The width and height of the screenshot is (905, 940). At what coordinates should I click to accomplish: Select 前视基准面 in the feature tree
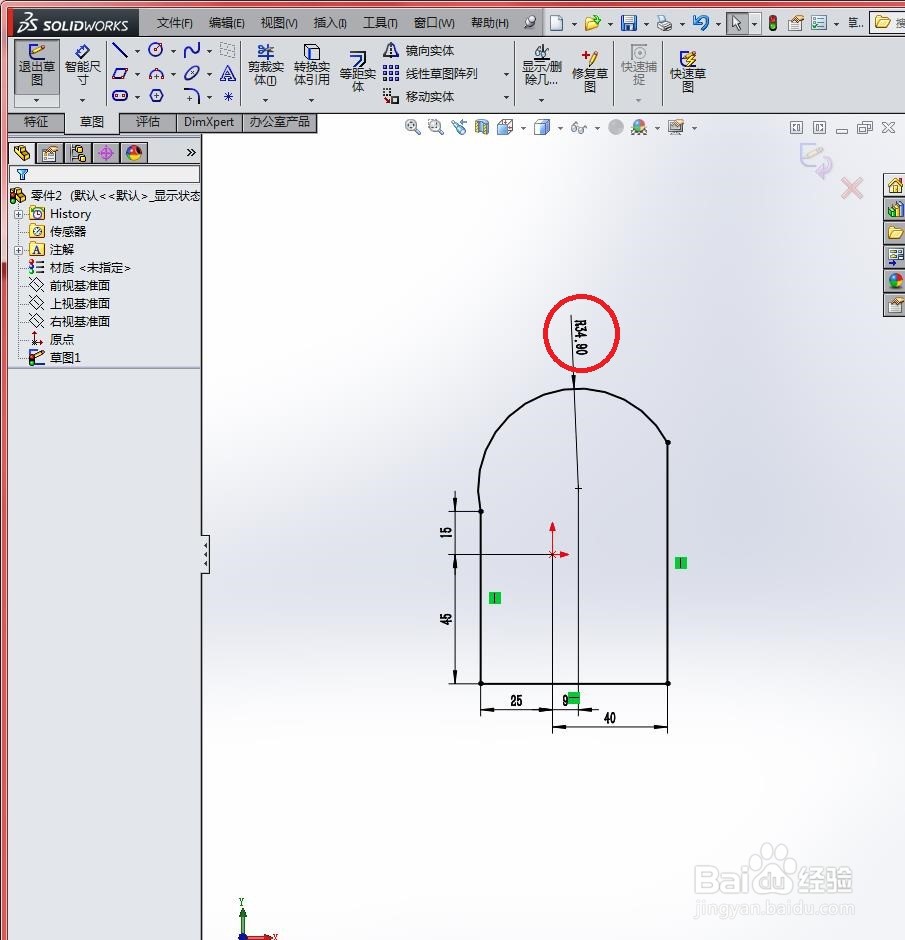[79, 285]
